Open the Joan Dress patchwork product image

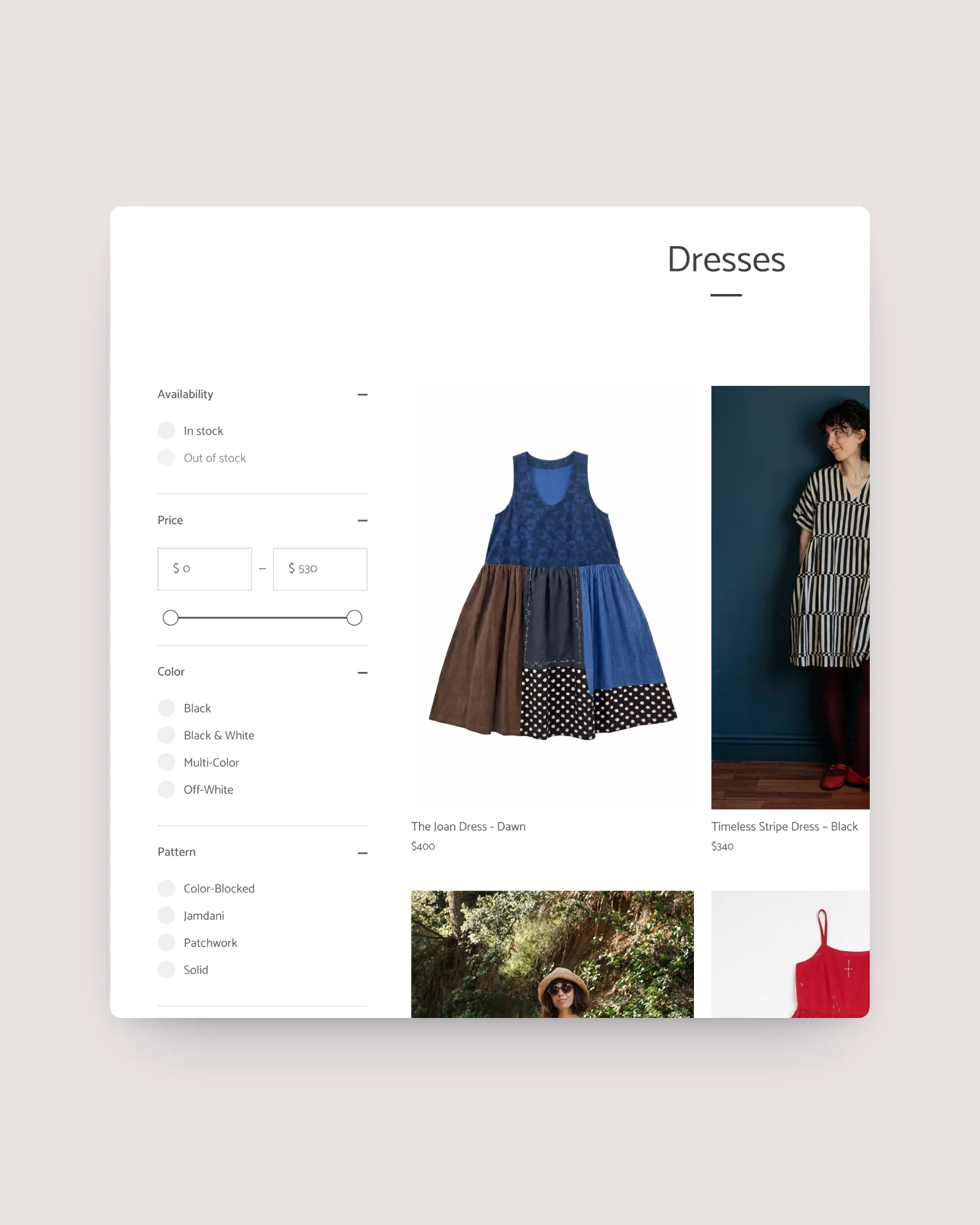tap(552, 597)
